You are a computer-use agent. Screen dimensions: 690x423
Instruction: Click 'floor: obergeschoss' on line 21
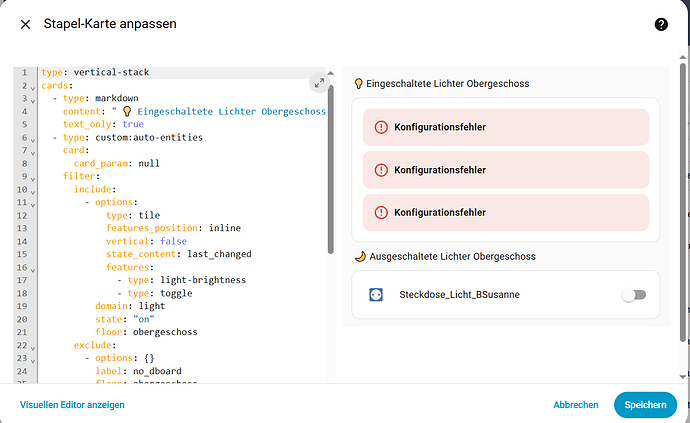click(x=147, y=332)
